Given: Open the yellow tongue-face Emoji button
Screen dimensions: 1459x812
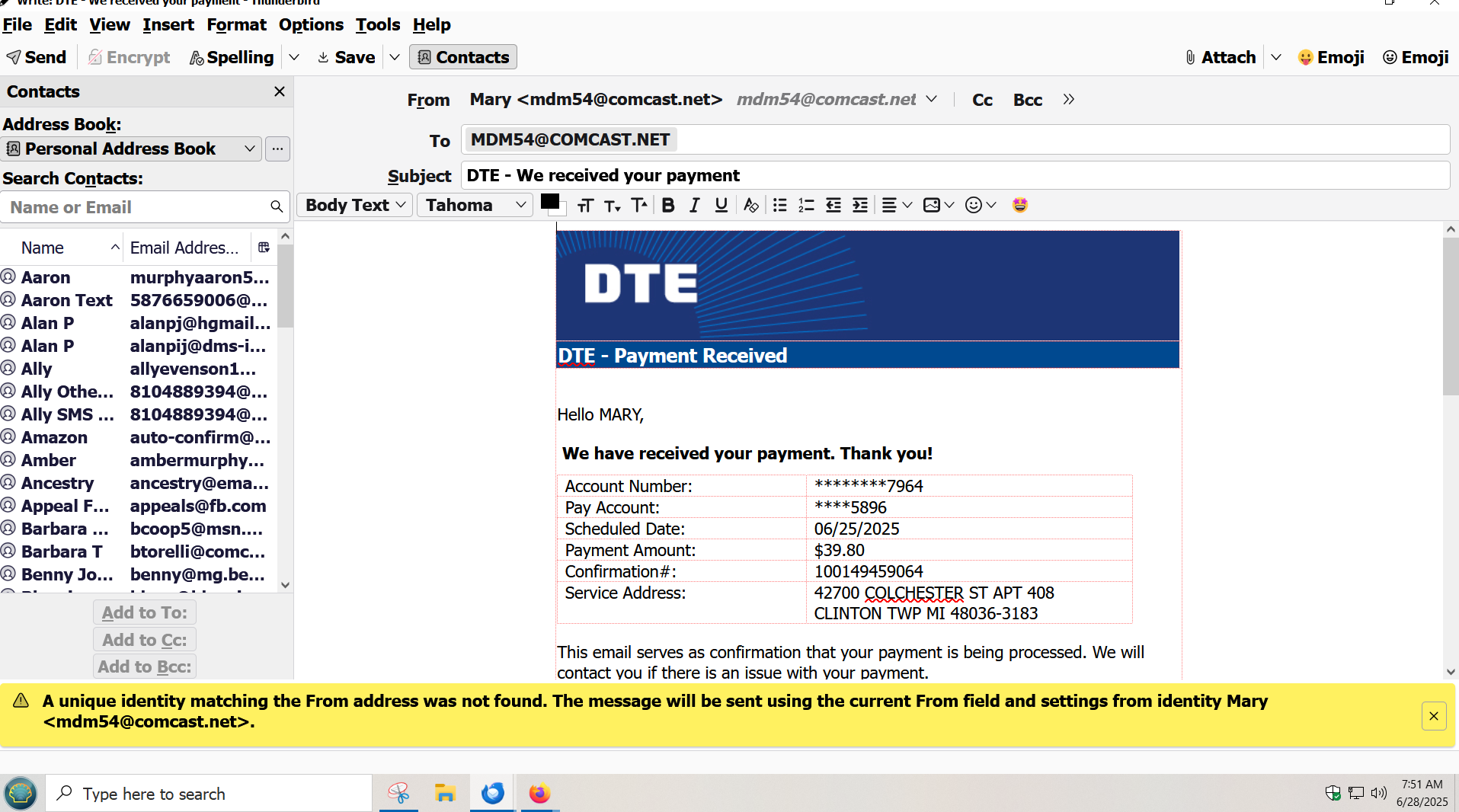Looking at the screenshot, I should pos(1331,57).
